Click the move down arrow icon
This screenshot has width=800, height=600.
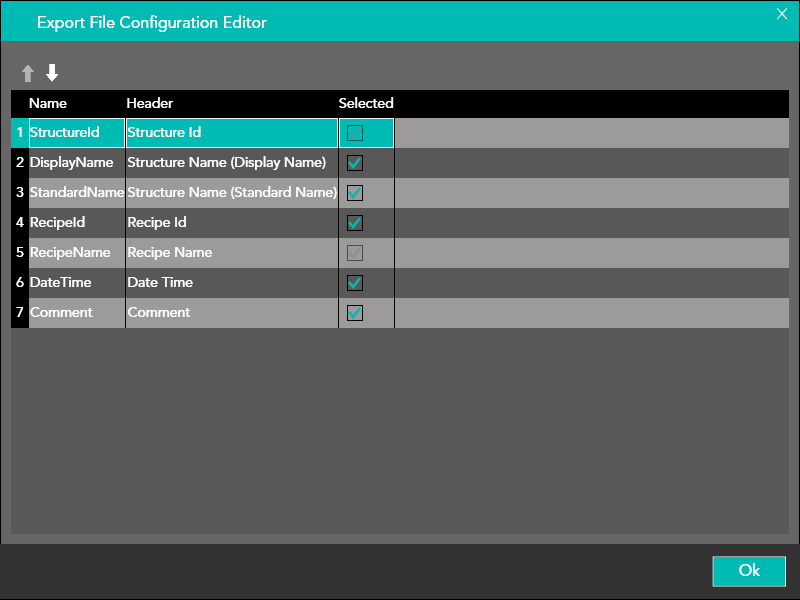(x=52, y=73)
